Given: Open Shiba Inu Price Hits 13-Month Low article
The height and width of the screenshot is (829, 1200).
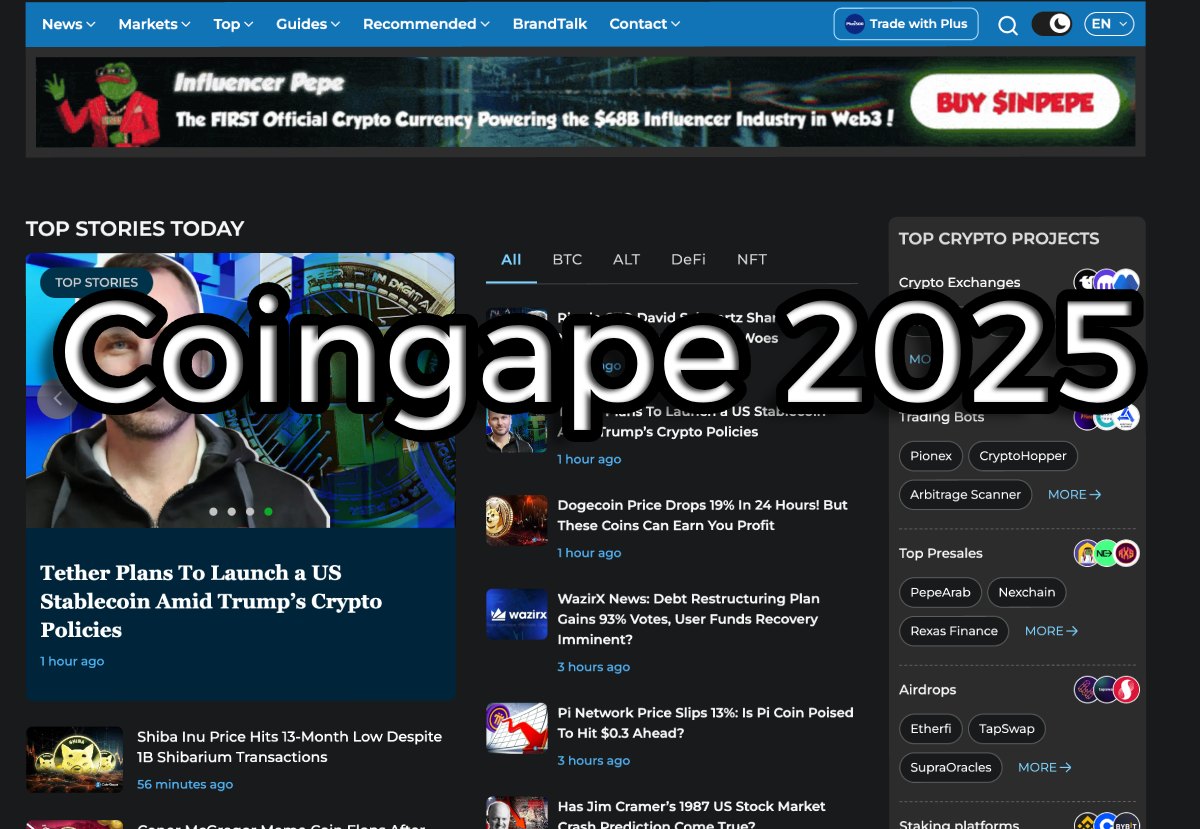Looking at the screenshot, I should point(289,746).
